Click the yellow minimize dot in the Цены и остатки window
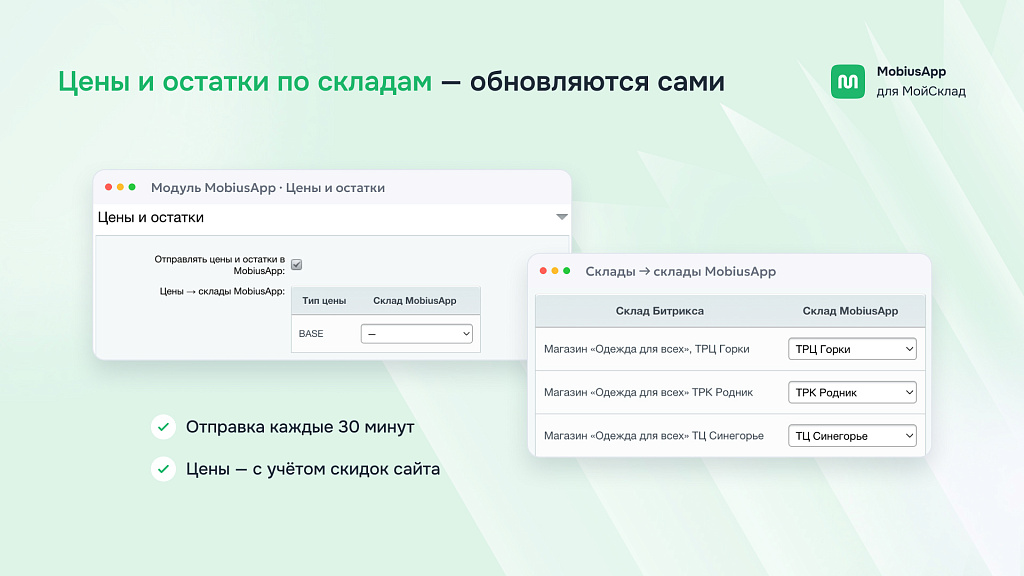1024x576 pixels. pyautogui.click(x=120, y=187)
